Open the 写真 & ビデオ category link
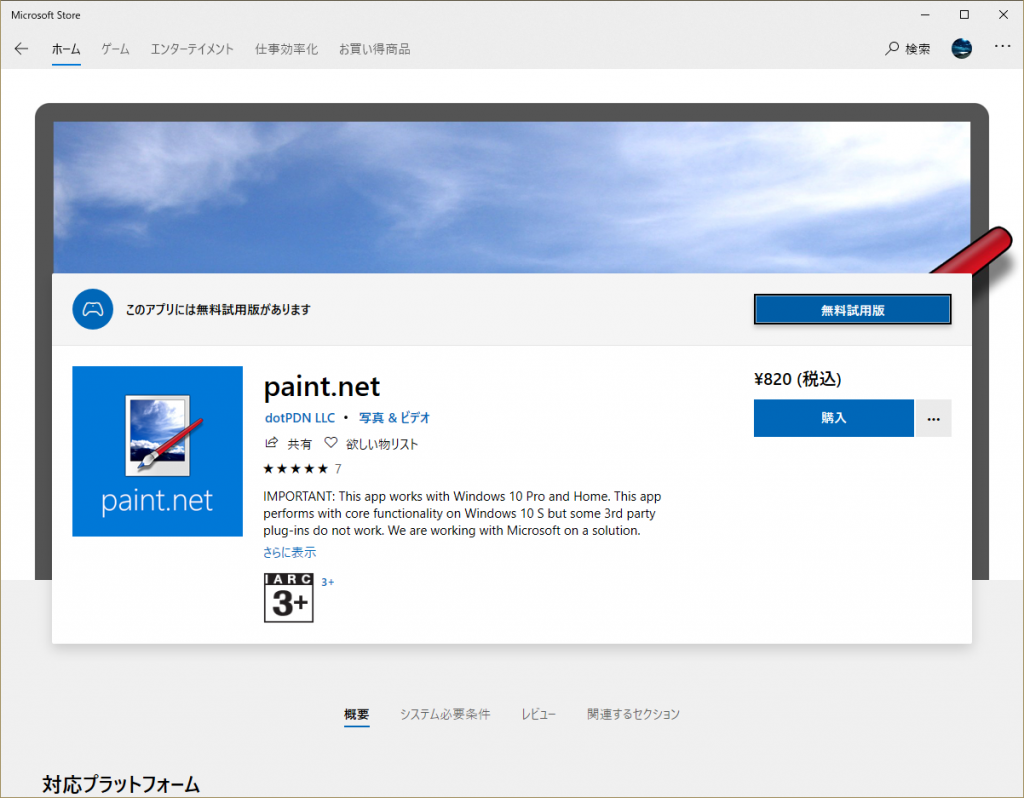This screenshot has height=798, width=1024. 395,418
